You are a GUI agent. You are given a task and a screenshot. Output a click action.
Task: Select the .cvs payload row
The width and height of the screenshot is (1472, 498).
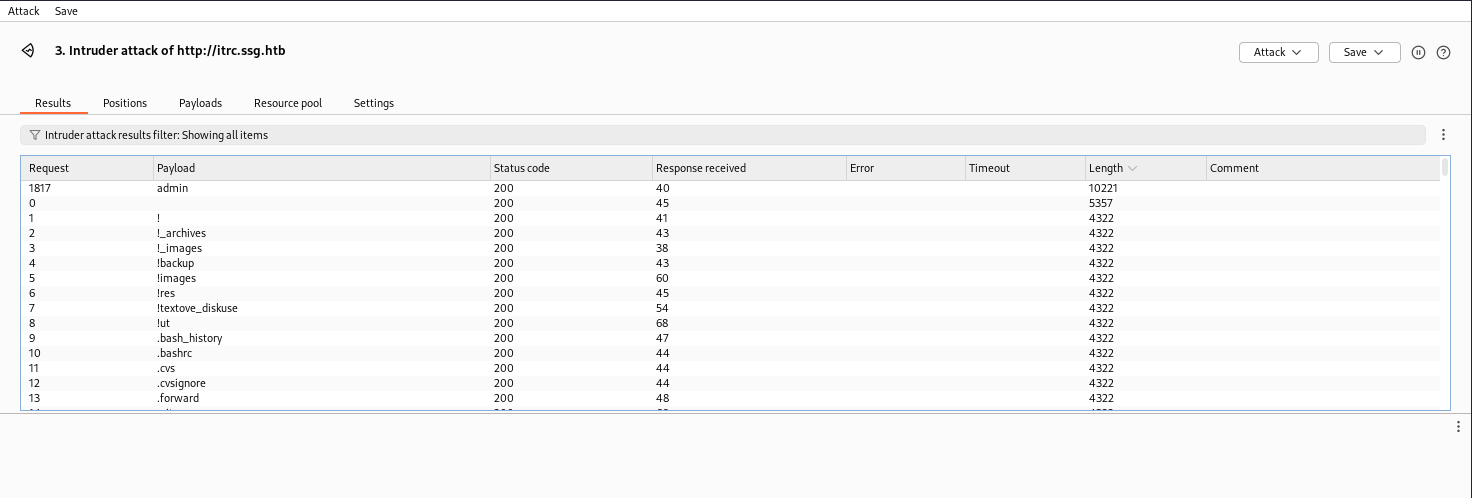click(x=731, y=368)
